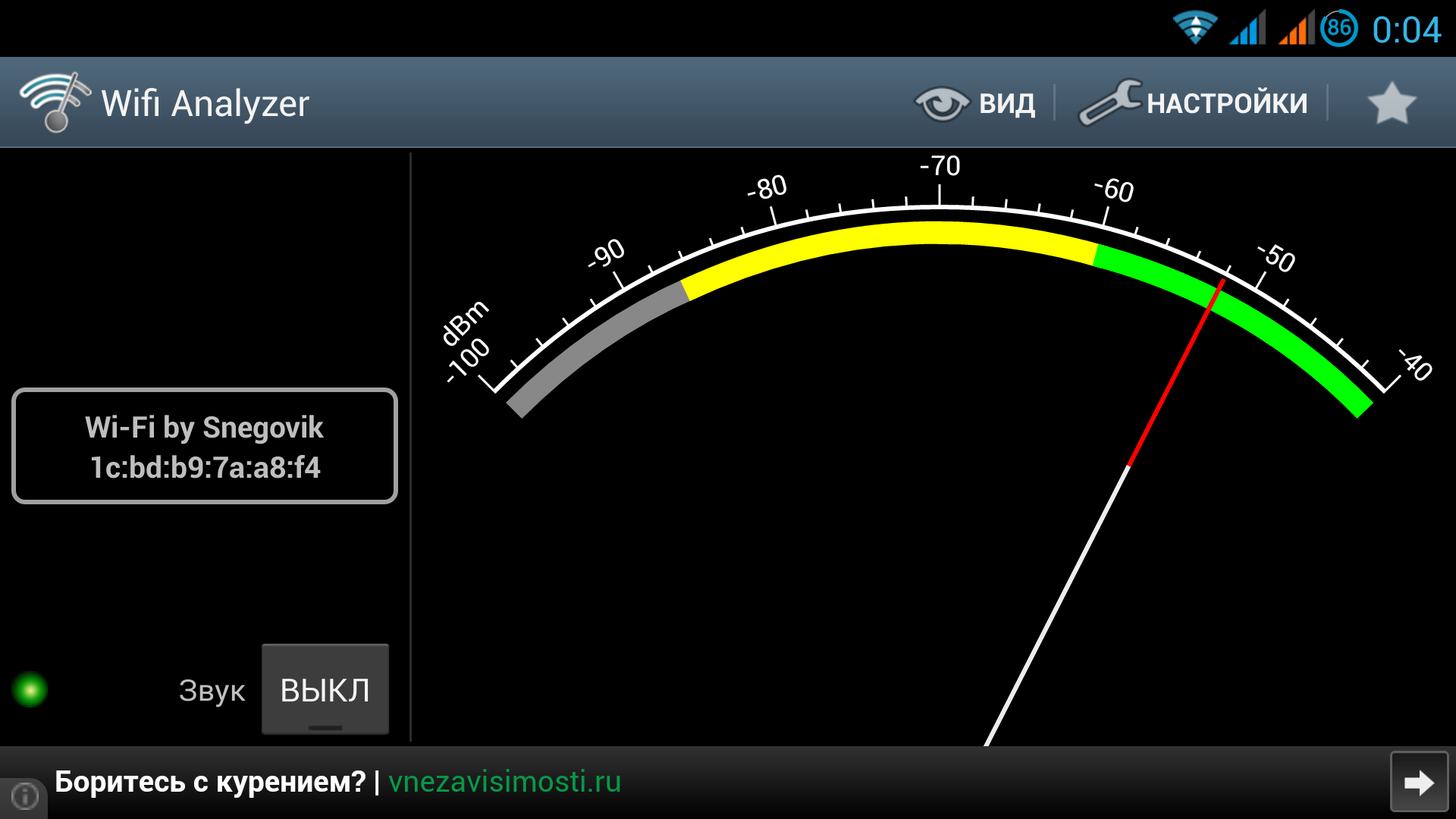Click the wrench settings icon
Screen dimensions: 1456x819
(x=1109, y=102)
